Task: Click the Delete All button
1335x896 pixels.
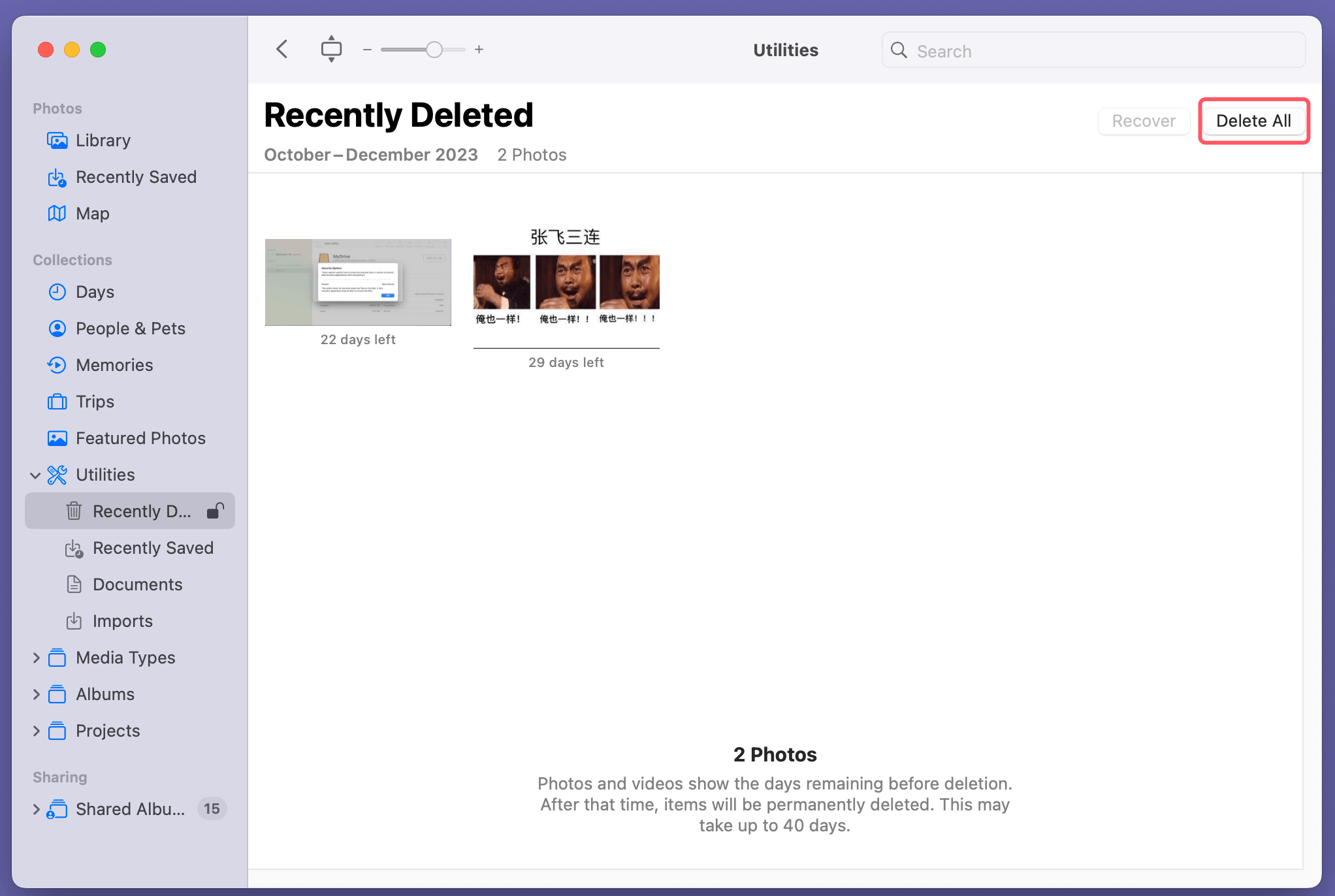Action: point(1253,120)
